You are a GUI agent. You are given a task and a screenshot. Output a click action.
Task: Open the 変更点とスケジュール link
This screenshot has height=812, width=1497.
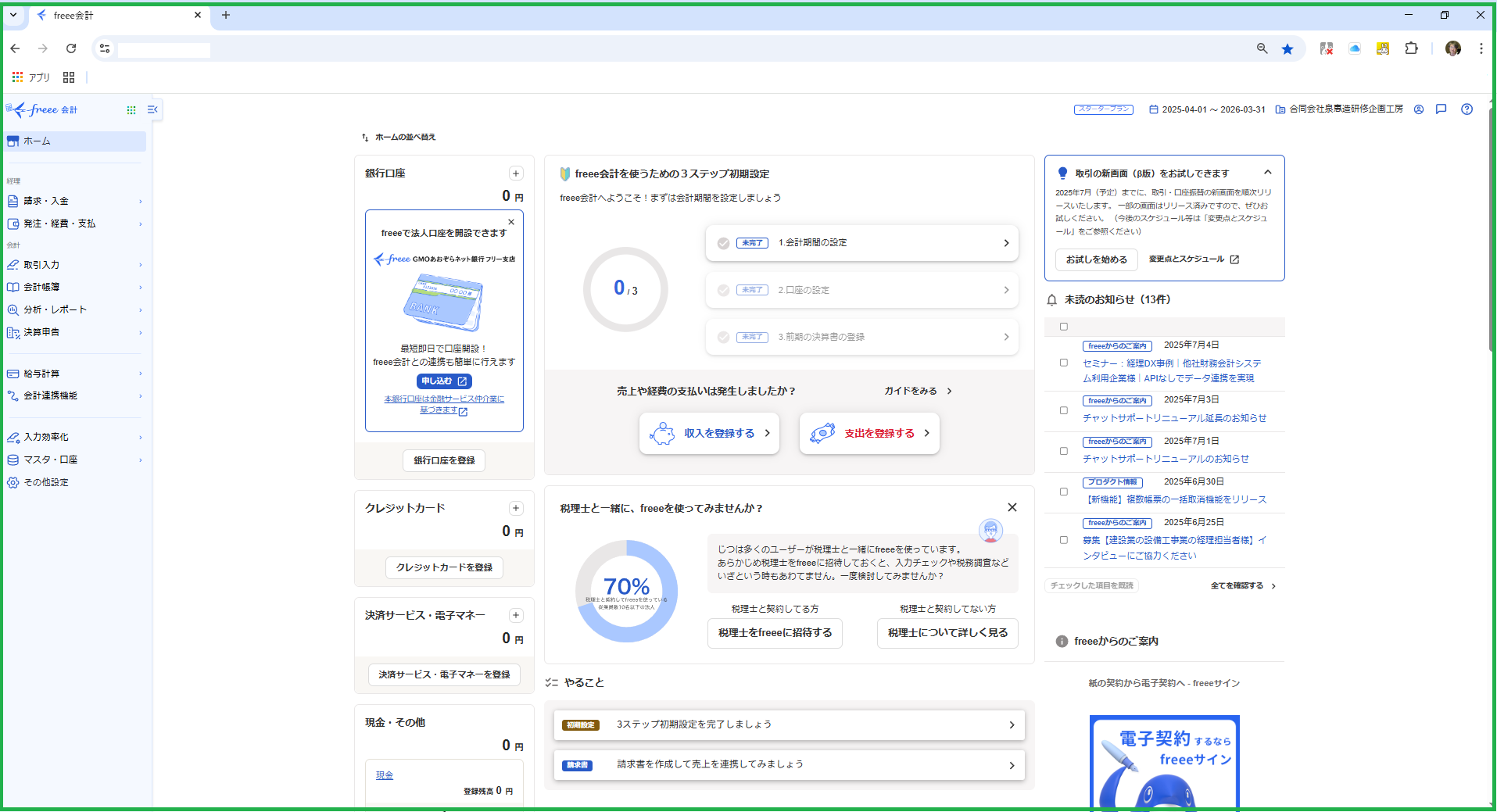(1194, 259)
